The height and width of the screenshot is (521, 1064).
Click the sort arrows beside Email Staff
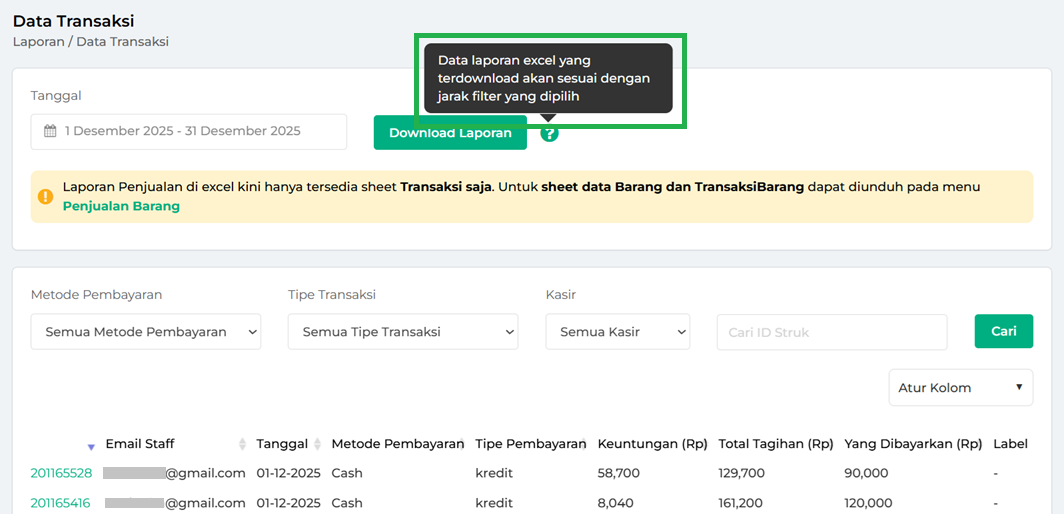(242, 444)
